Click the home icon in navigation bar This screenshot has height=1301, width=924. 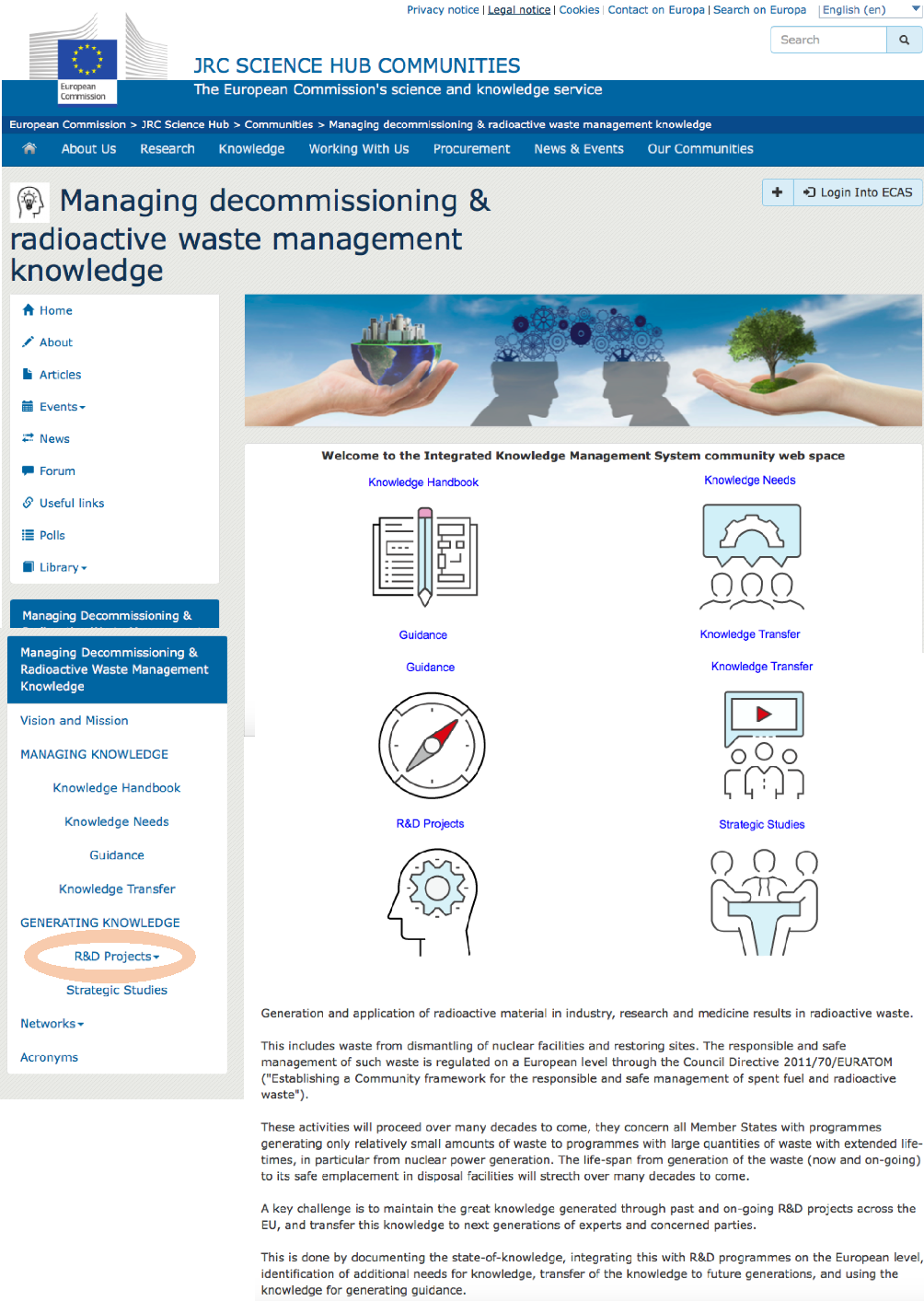tap(29, 148)
